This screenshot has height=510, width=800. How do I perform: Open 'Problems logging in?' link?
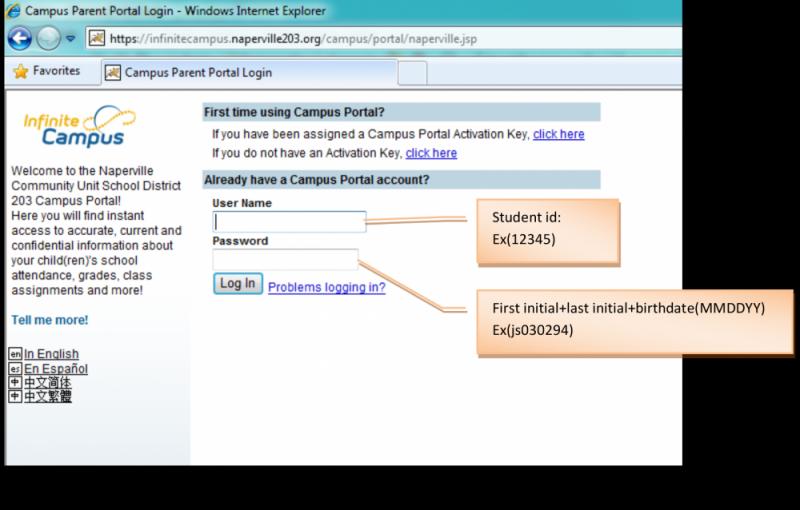point(327,287)
